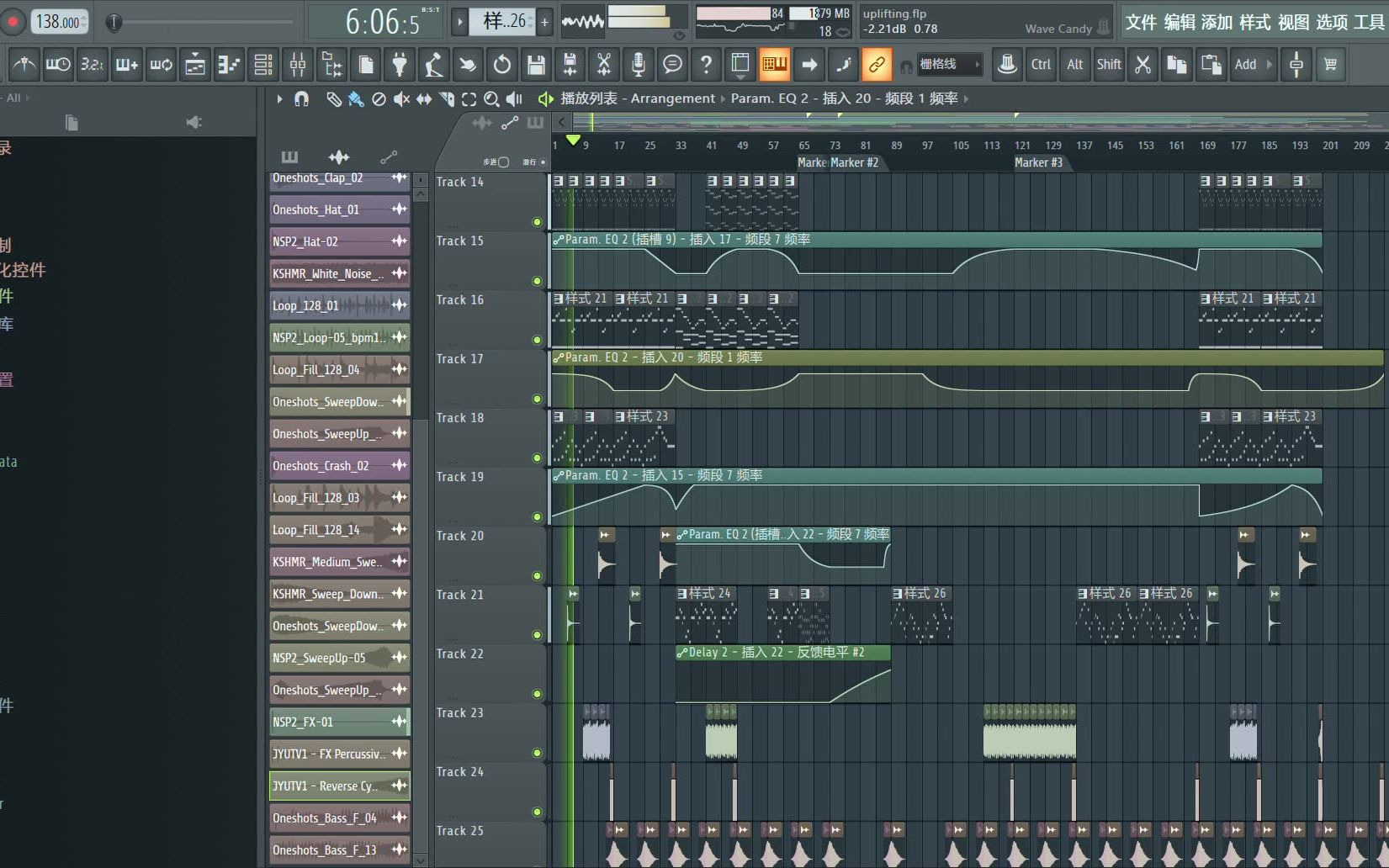
Task: Open the Delay 2 - 插入 22 automation clip menu
Action: click(x=682, y=653)
